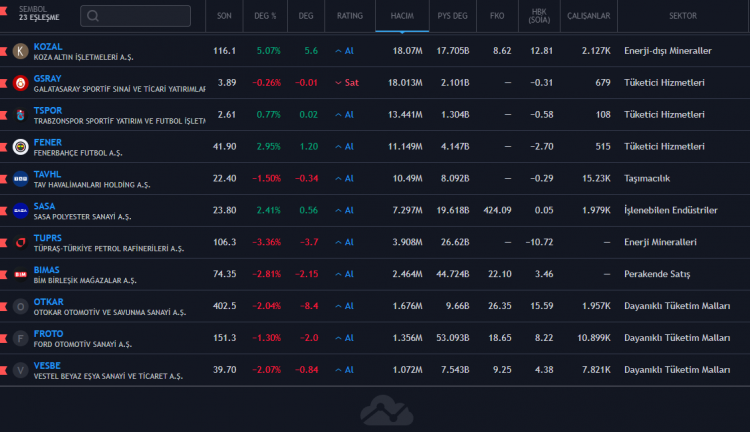The height and width of the screenshot is (432, 750).
Task: Sort by the DEĞ column header
Action: click(x=306, y=16)
